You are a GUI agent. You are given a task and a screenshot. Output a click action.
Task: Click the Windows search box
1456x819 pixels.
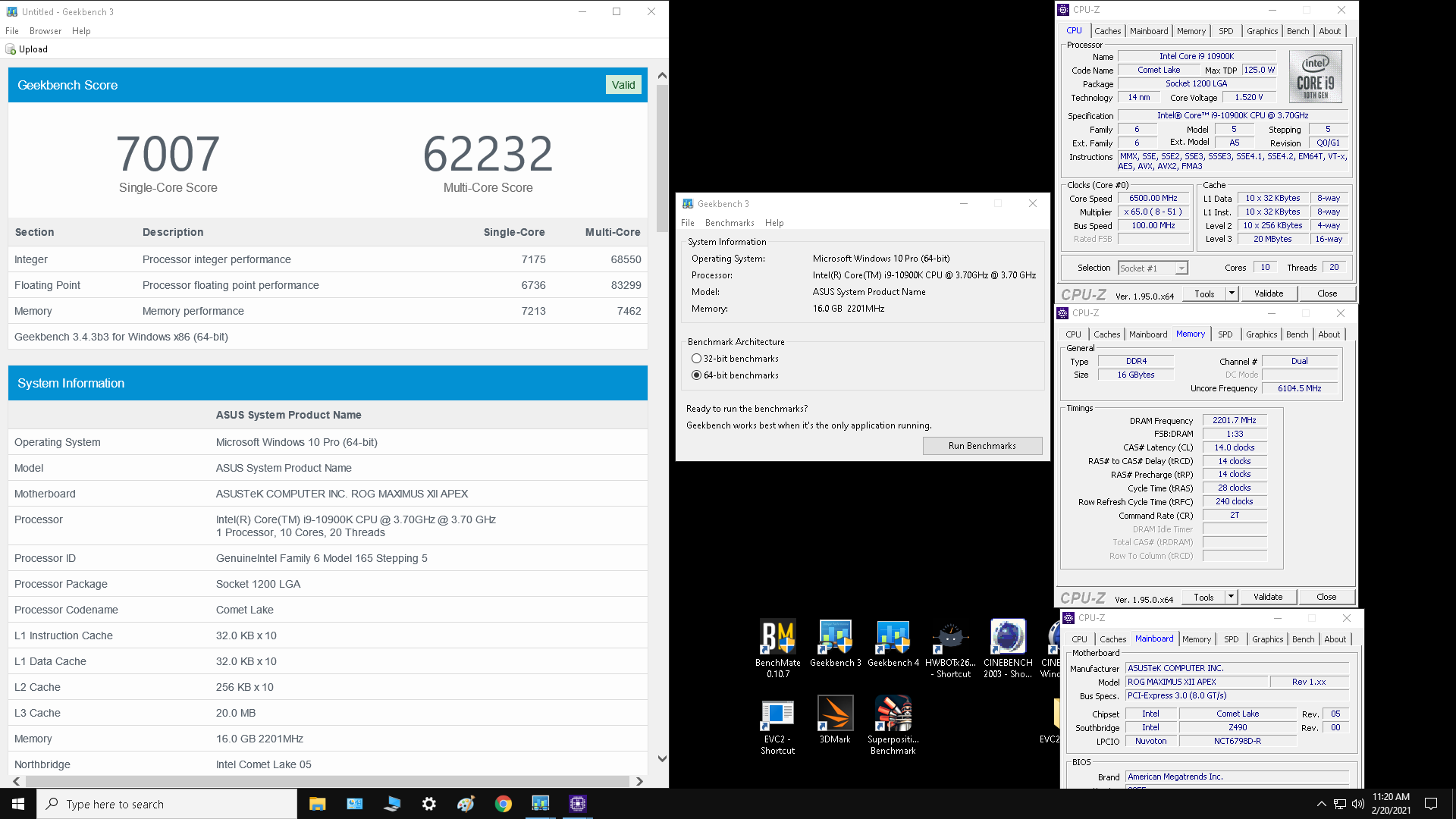(167, 804)
